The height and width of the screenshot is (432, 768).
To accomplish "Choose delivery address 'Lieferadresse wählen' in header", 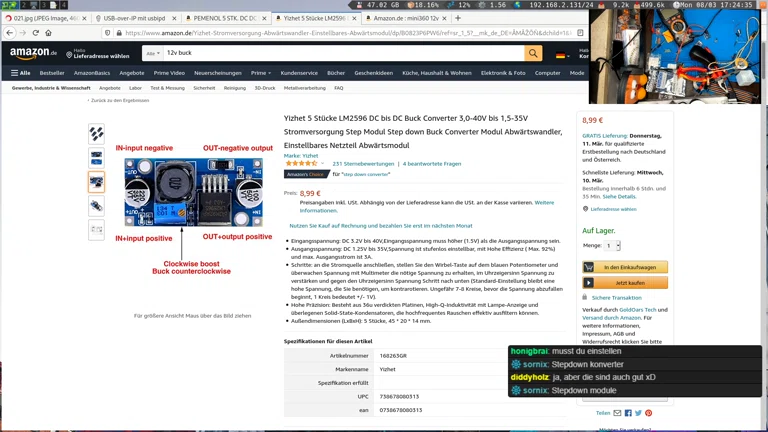I will coord(98,53).
